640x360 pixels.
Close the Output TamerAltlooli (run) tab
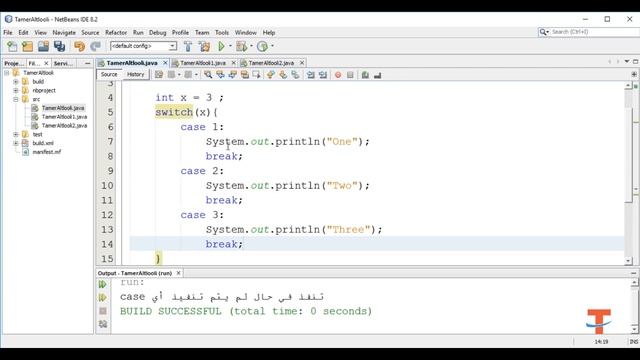(178, 273)
